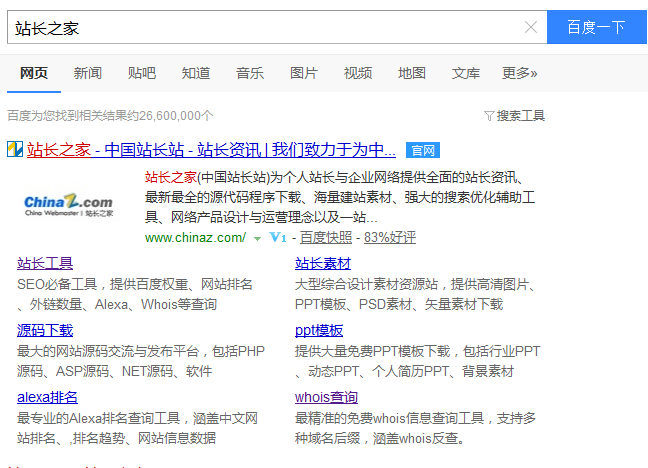Switch to the 新闻 tab
This screenshot has height=468, width=648.
click(88, 73)
